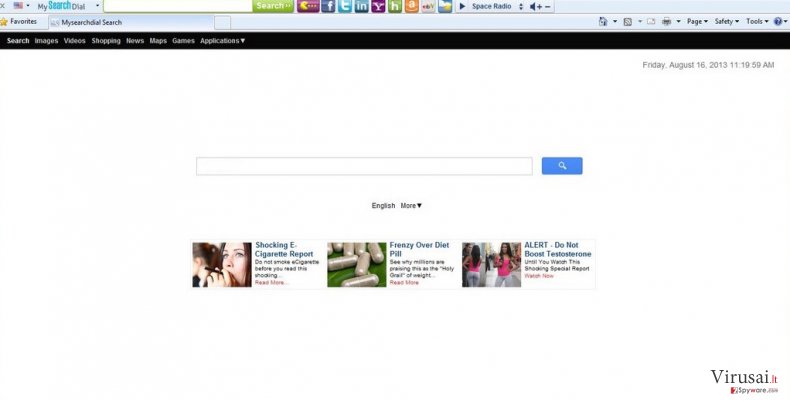Image resolution: width=790 pixels, height=402 pixels.
Task: Expand the More languages dropdown
Action: click(411, 206)
